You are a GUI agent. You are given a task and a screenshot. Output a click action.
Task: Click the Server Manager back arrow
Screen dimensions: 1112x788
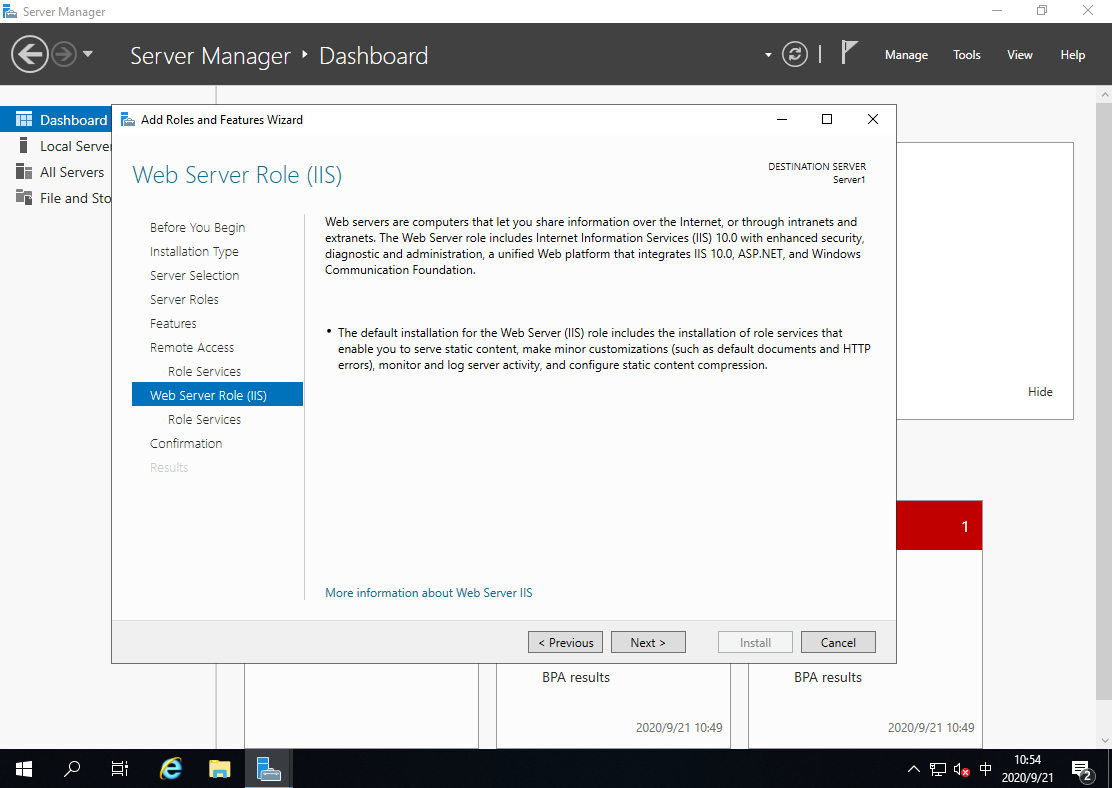(x=30, y=54)
